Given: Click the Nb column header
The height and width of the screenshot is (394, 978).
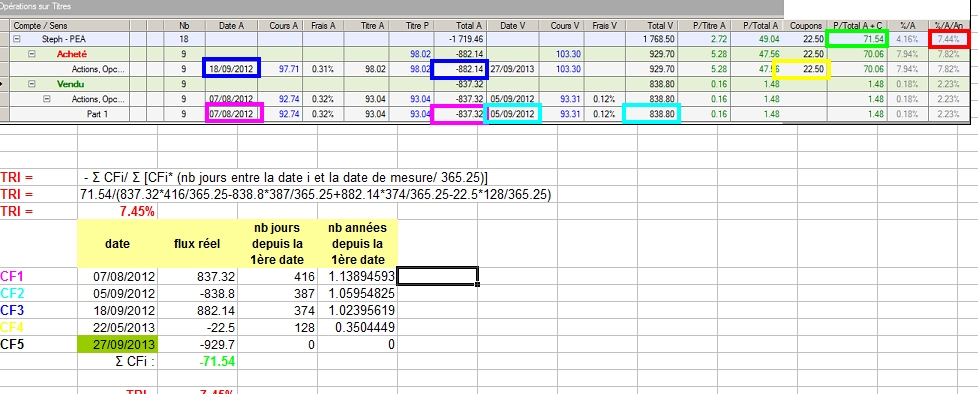Looking at the screenshot, I should pyautogui.click(x=184, y=25).
